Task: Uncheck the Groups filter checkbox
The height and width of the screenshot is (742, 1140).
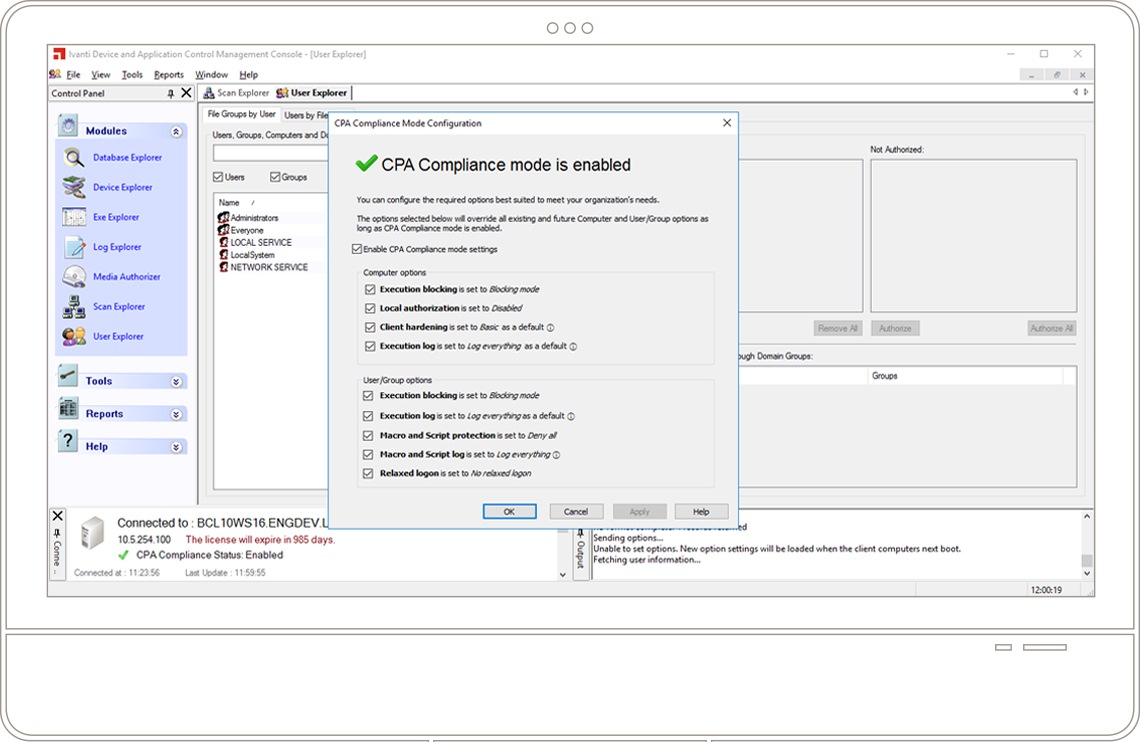Action: click(275, 177)
